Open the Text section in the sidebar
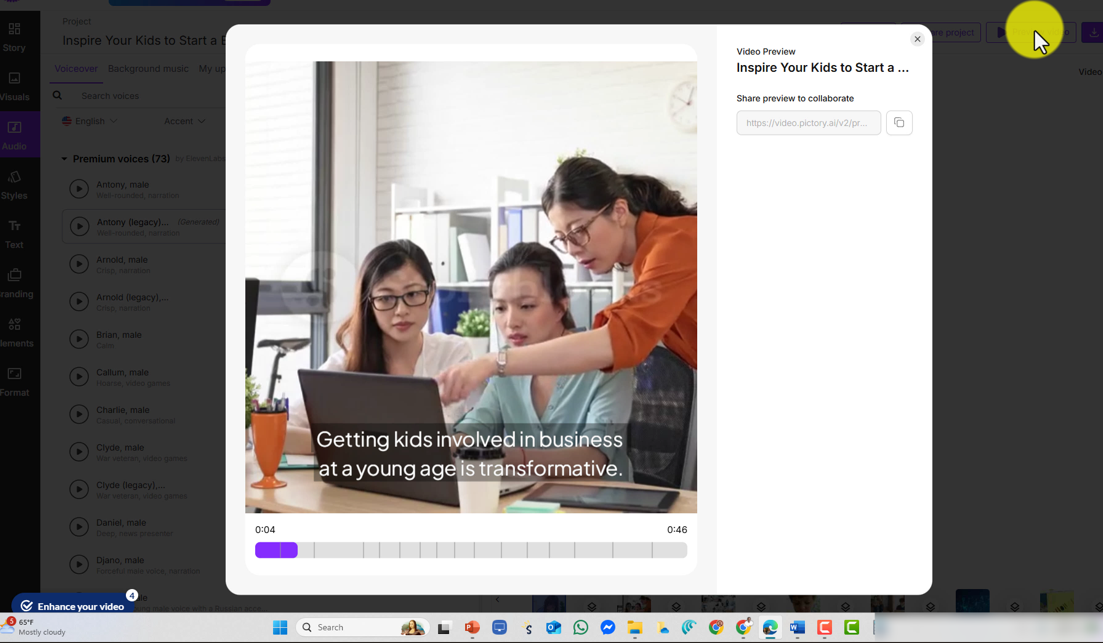The image size is (1103, 643). point(14,234)
